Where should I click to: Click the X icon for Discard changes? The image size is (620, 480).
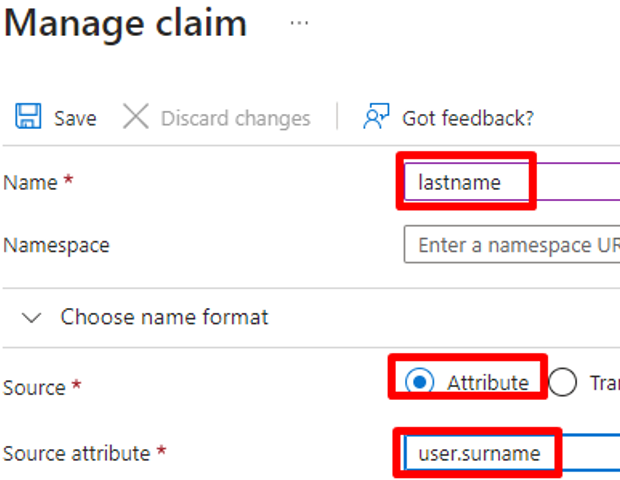pos(136,117)
